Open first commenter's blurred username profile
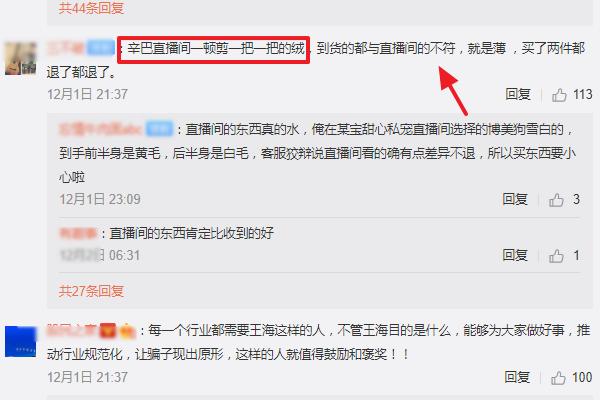This screenshot has width=600, height=400. tap(66, 48)
